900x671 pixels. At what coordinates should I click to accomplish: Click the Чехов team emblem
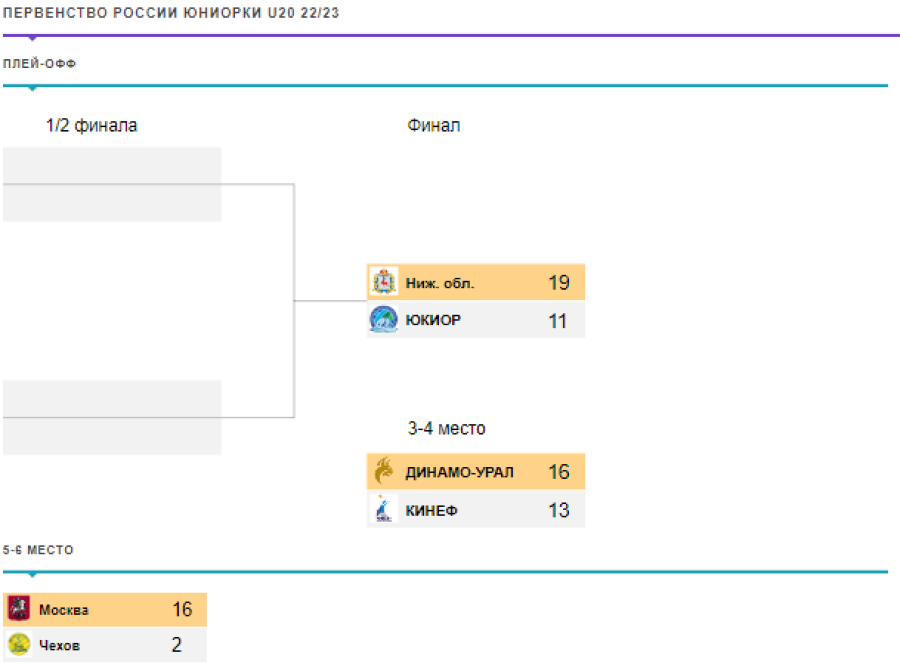pyautogui.click(x=19, y=644)
